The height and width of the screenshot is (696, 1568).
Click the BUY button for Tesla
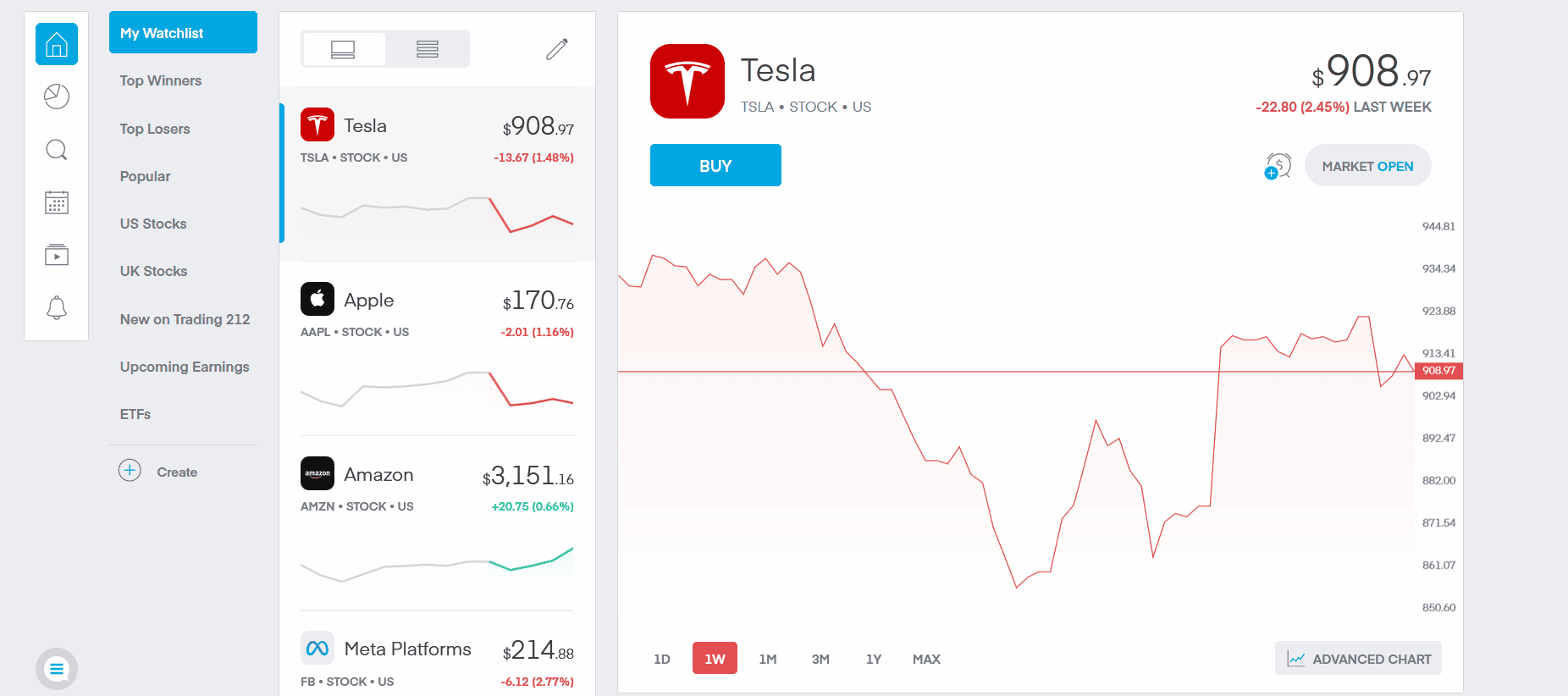[715, 165]
